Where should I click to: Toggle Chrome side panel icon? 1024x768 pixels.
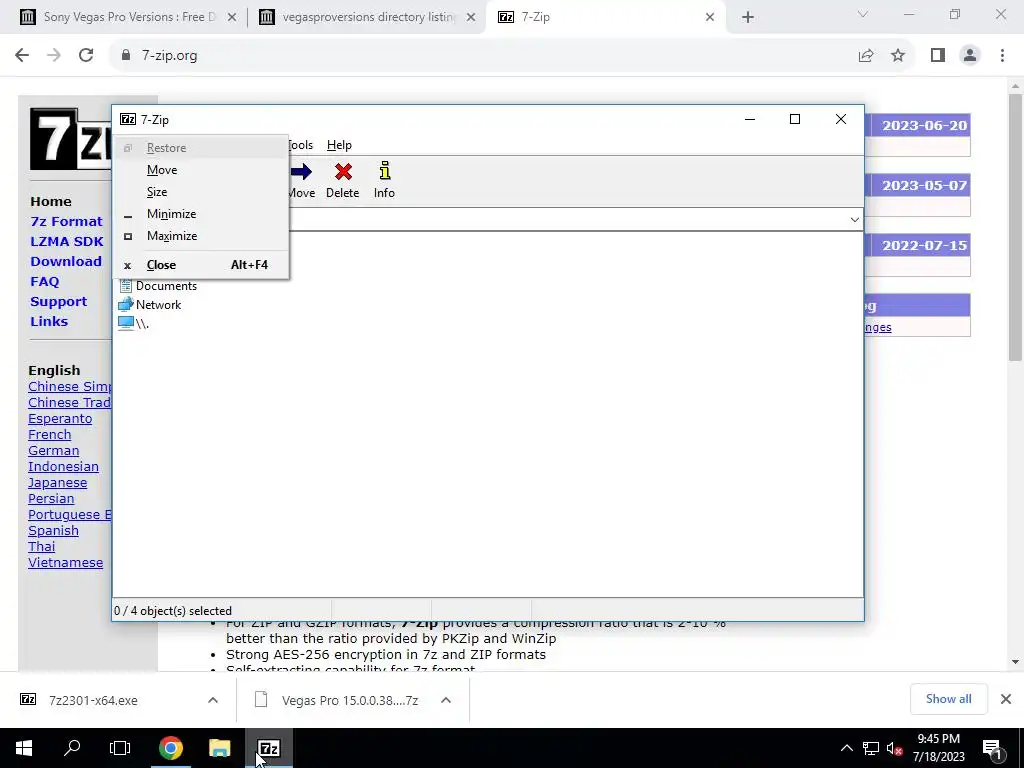tap(938, 56)
